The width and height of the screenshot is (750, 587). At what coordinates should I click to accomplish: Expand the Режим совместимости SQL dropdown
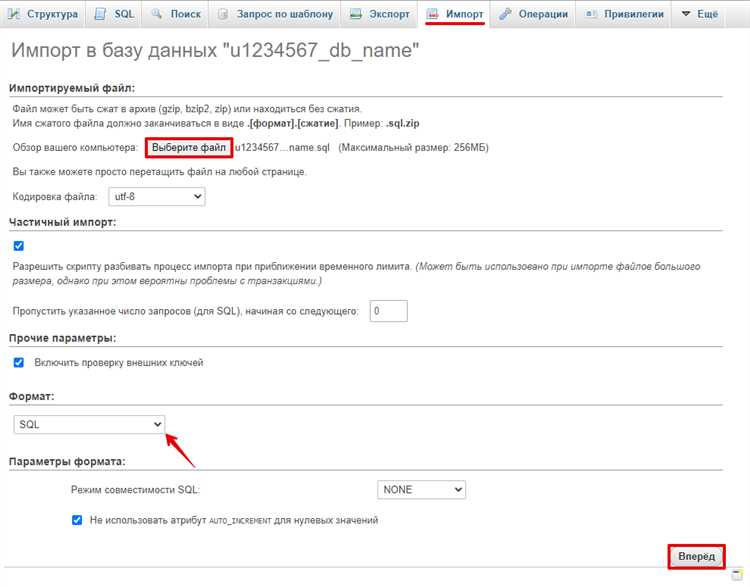click(x=421, y=490)
